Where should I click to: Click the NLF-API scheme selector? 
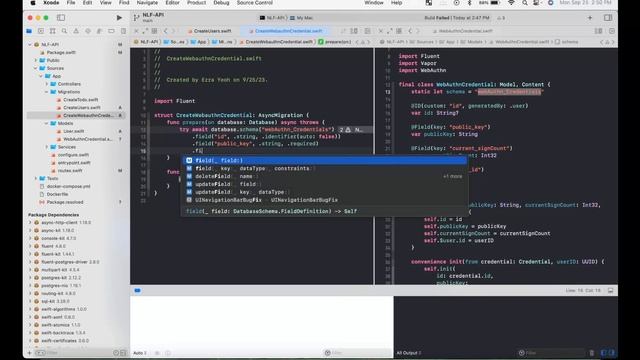[272, 18]
